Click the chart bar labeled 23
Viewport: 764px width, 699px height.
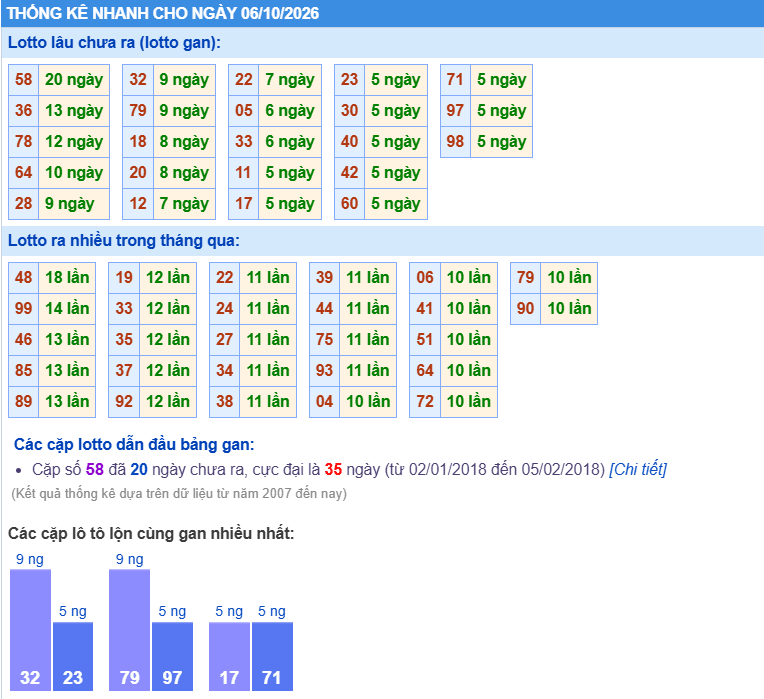tap(73, 656)
